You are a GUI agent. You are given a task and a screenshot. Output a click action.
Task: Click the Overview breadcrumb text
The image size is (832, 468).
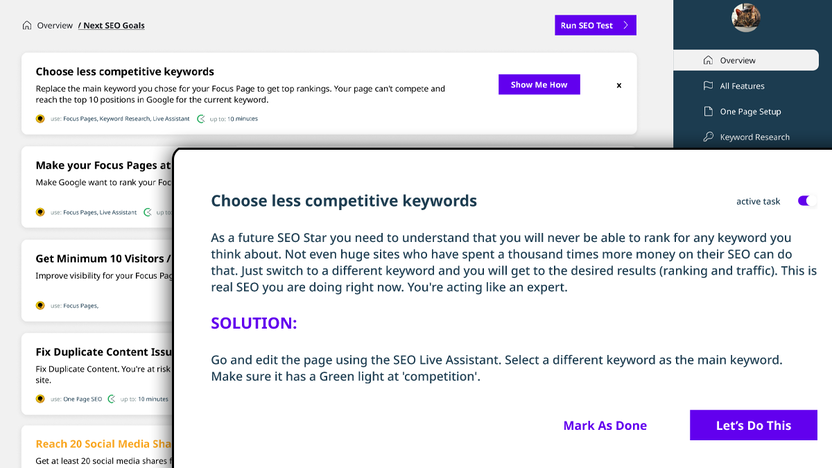55,25
